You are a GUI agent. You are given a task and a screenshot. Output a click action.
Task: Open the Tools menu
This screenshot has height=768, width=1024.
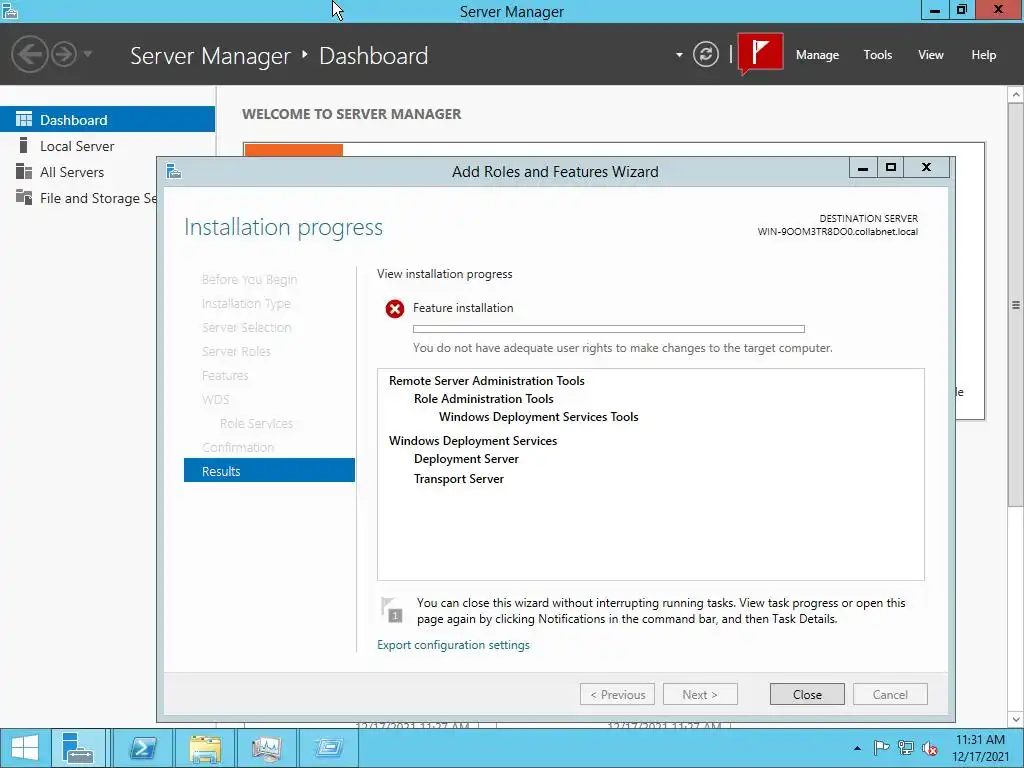pos(878,55)
